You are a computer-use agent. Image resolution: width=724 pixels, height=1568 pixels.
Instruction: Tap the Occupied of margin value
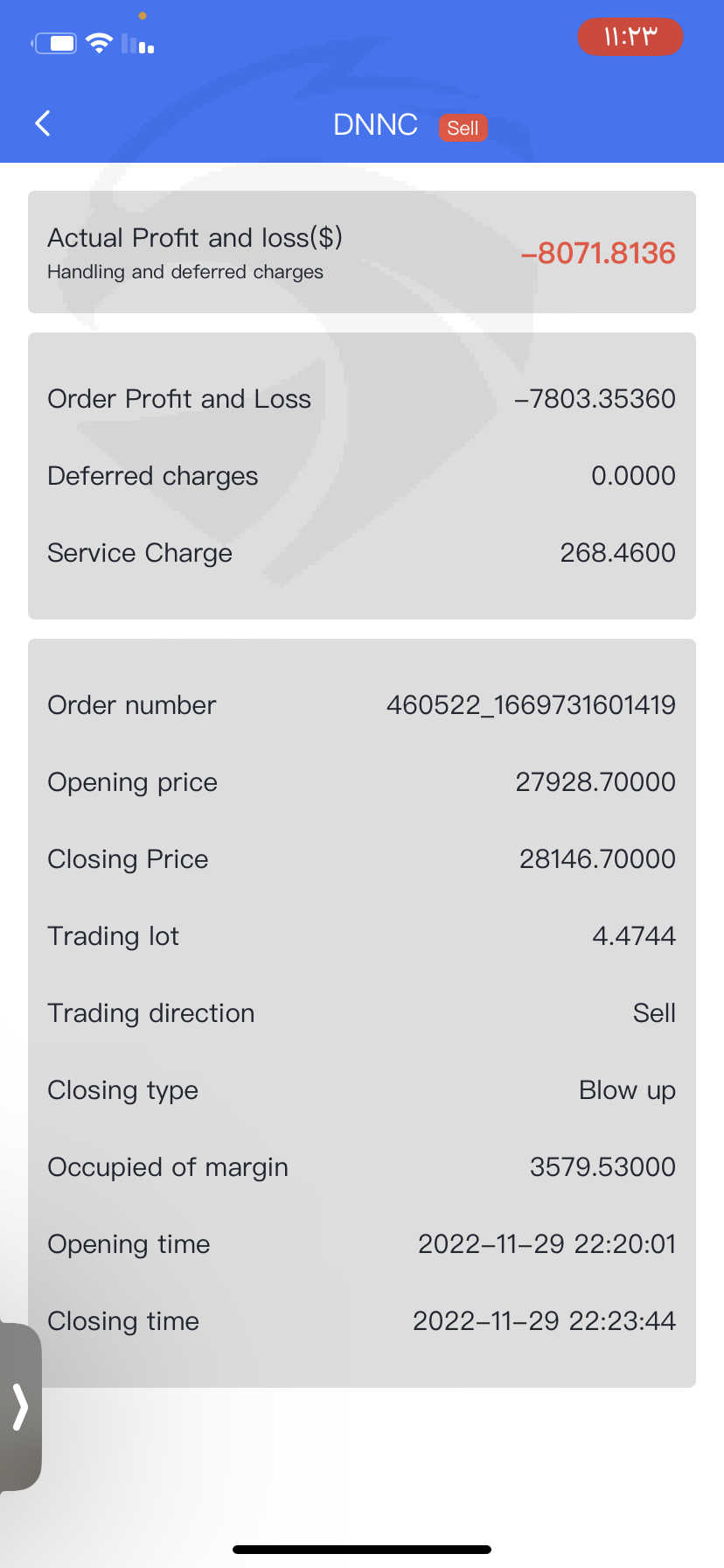(602, 1167)
